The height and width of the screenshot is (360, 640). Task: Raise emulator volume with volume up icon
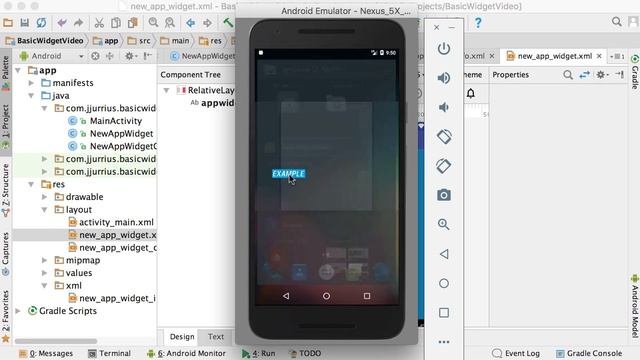coord(444,78)
